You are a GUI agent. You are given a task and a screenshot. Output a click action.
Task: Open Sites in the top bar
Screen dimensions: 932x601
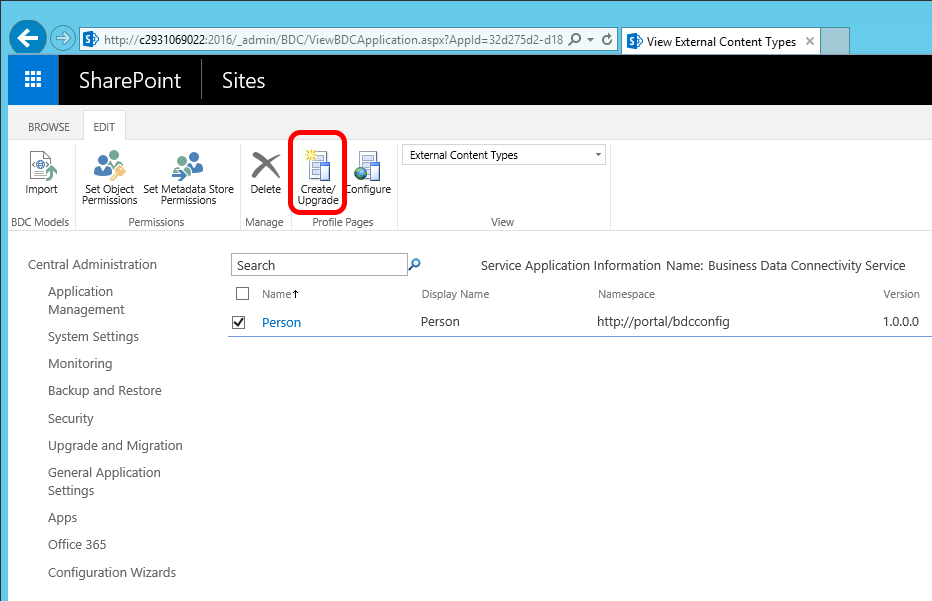point(243,81)
